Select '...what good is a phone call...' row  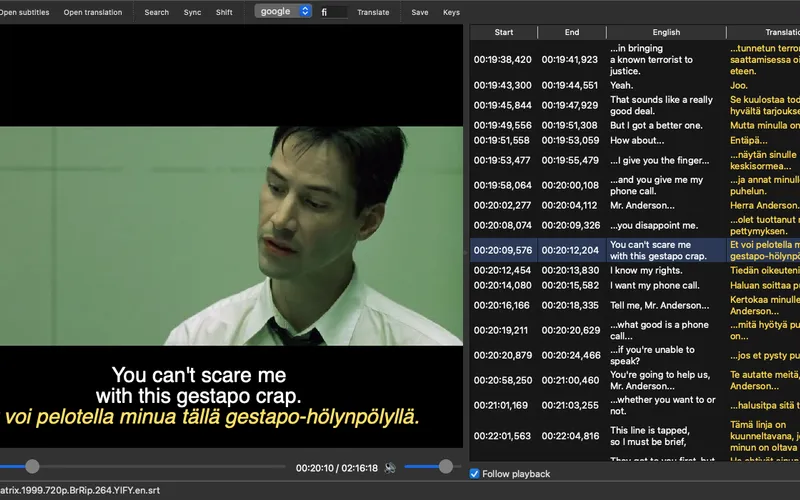(x=659, y=330)
